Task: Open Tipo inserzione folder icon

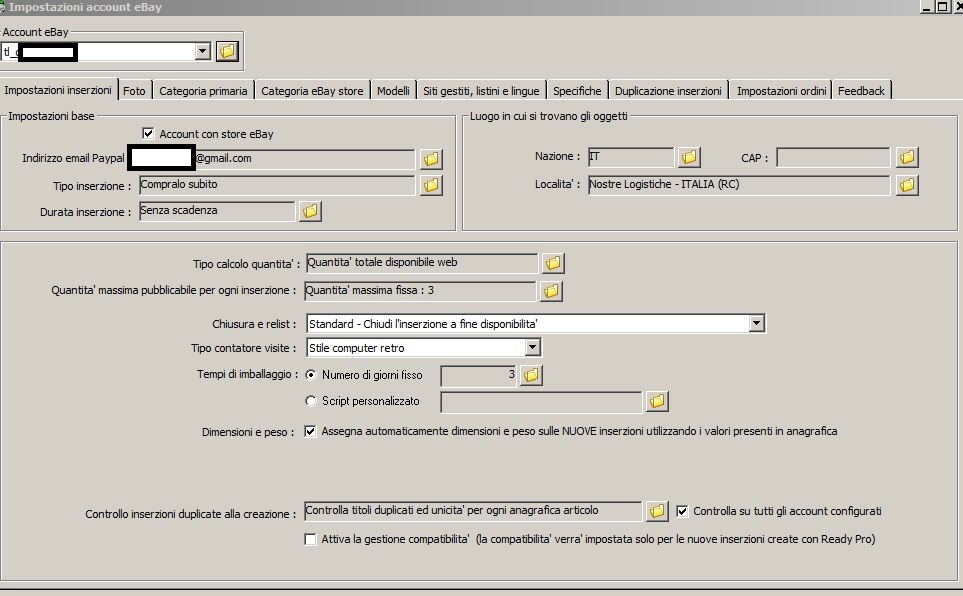Action: pos(431,185)
